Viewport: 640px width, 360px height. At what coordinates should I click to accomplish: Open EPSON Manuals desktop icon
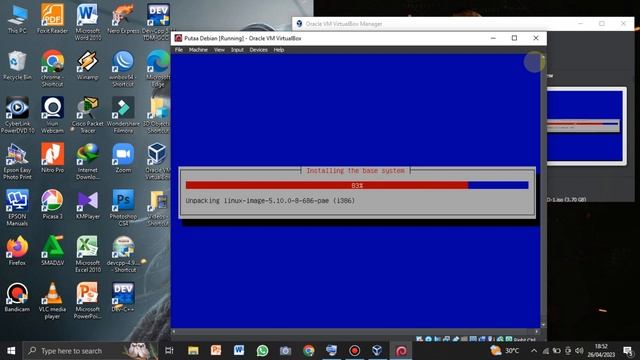pyautogui.click(x=17, y=208)
